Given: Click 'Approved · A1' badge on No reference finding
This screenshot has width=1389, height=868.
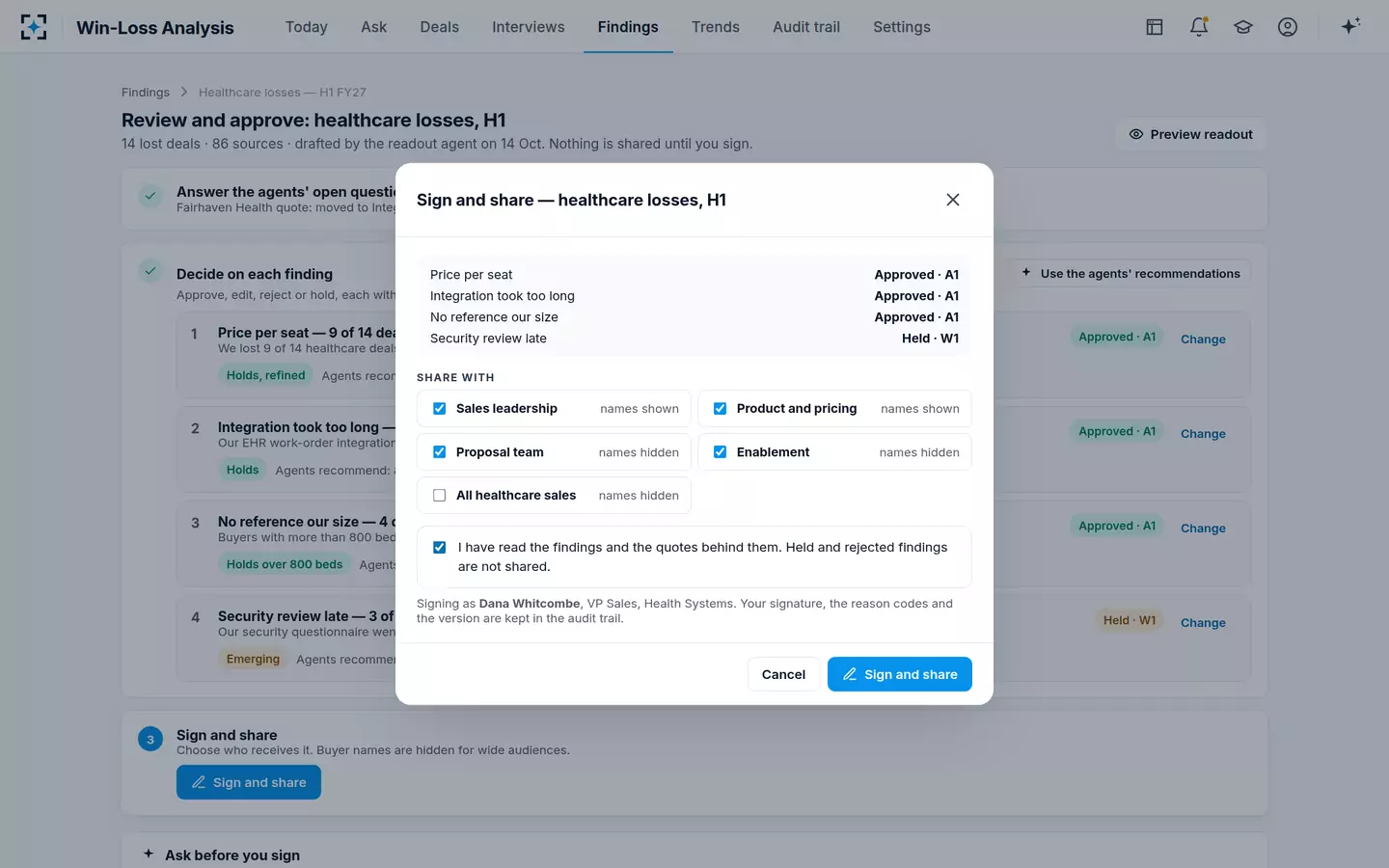Looking at the screenshot, I should point(1117,526).
